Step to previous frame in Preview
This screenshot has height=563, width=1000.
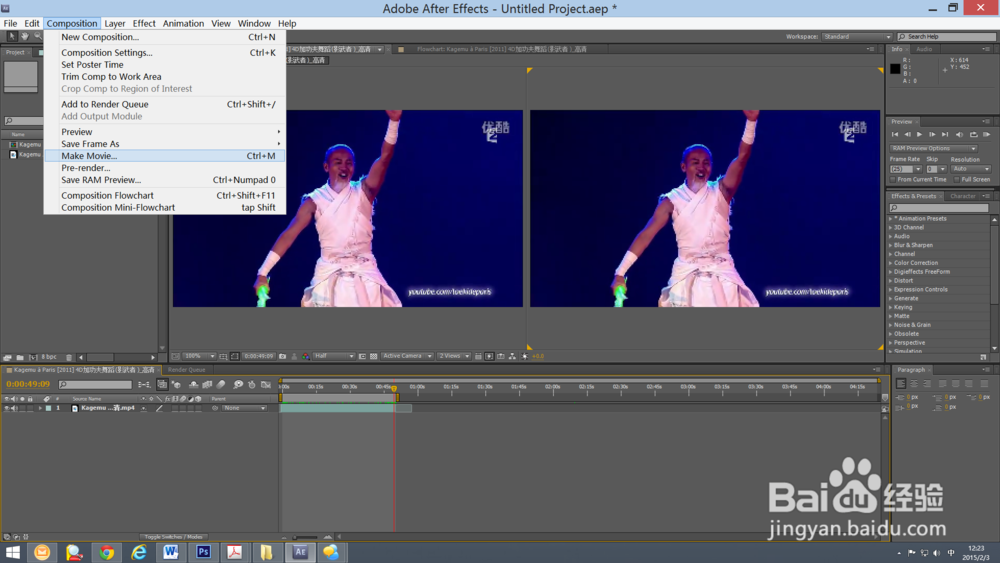point(907,135)
